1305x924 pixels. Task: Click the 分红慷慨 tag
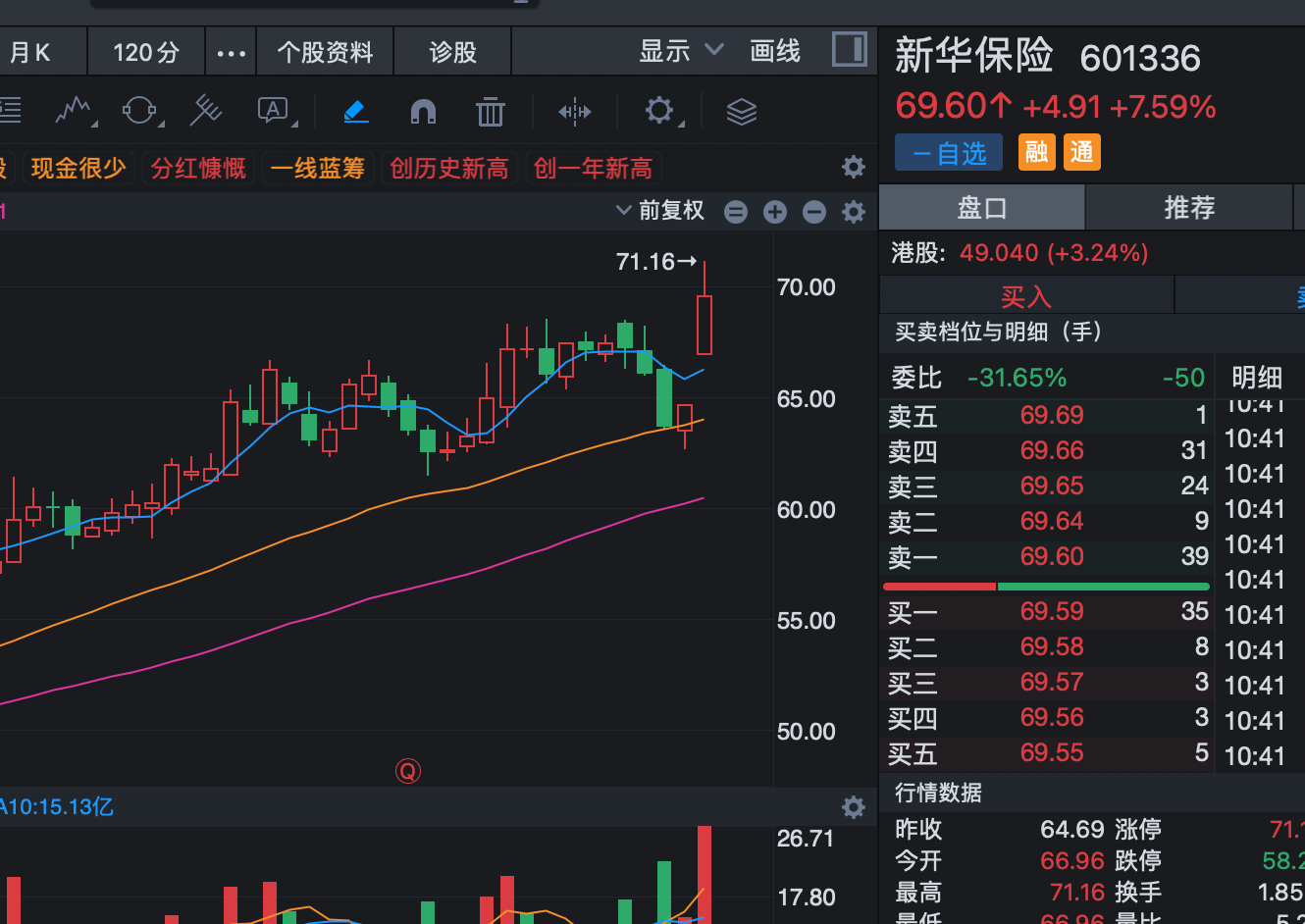(198, 168)
